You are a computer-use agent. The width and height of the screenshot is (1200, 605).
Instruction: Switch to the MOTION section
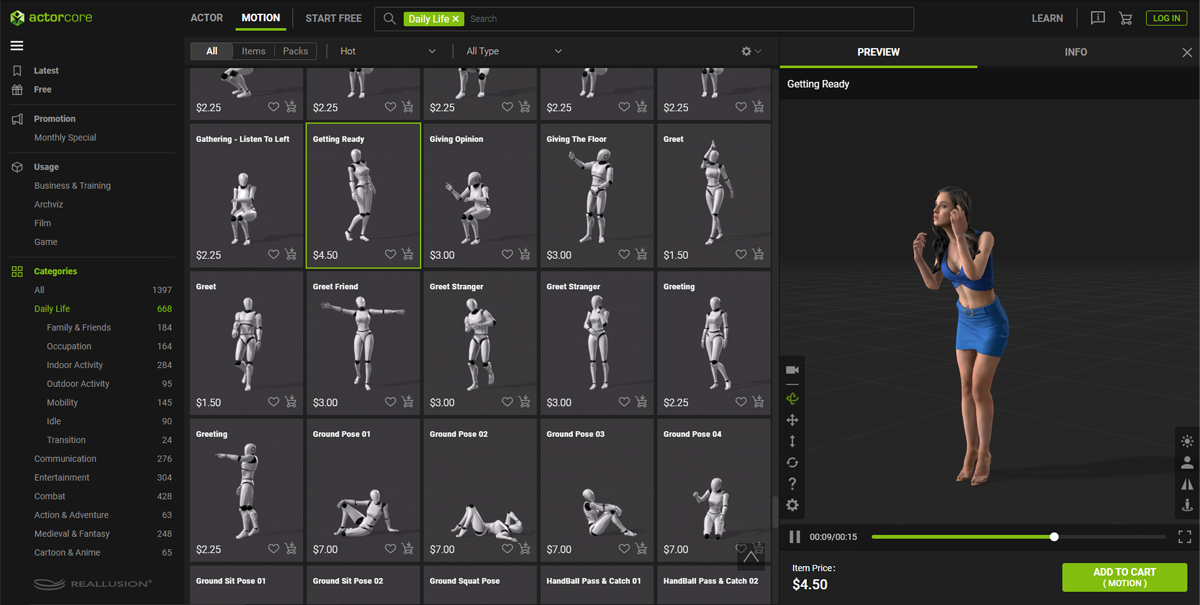pyautogui.click(x=261, y=18)
